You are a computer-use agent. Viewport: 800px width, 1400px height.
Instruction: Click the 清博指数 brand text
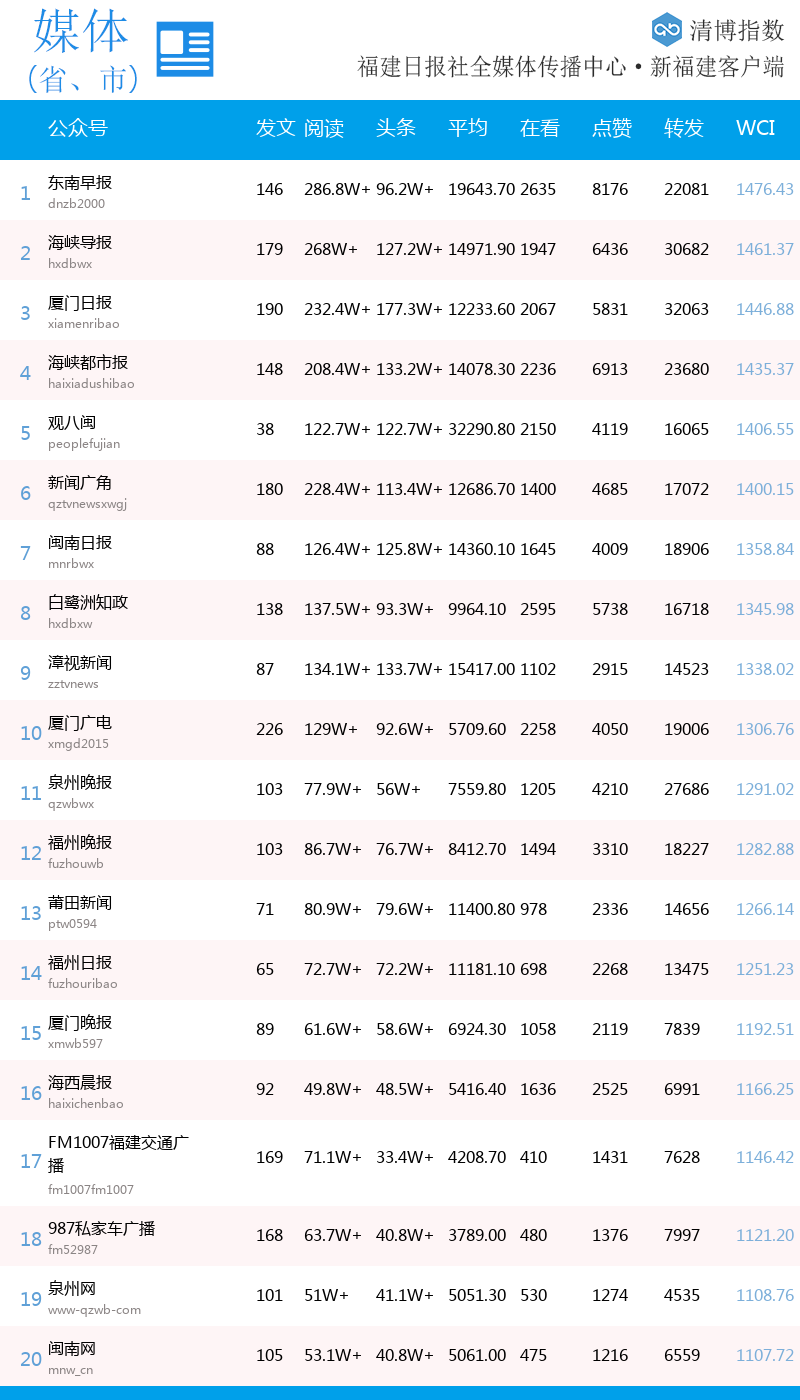click(x=737, y=30)
